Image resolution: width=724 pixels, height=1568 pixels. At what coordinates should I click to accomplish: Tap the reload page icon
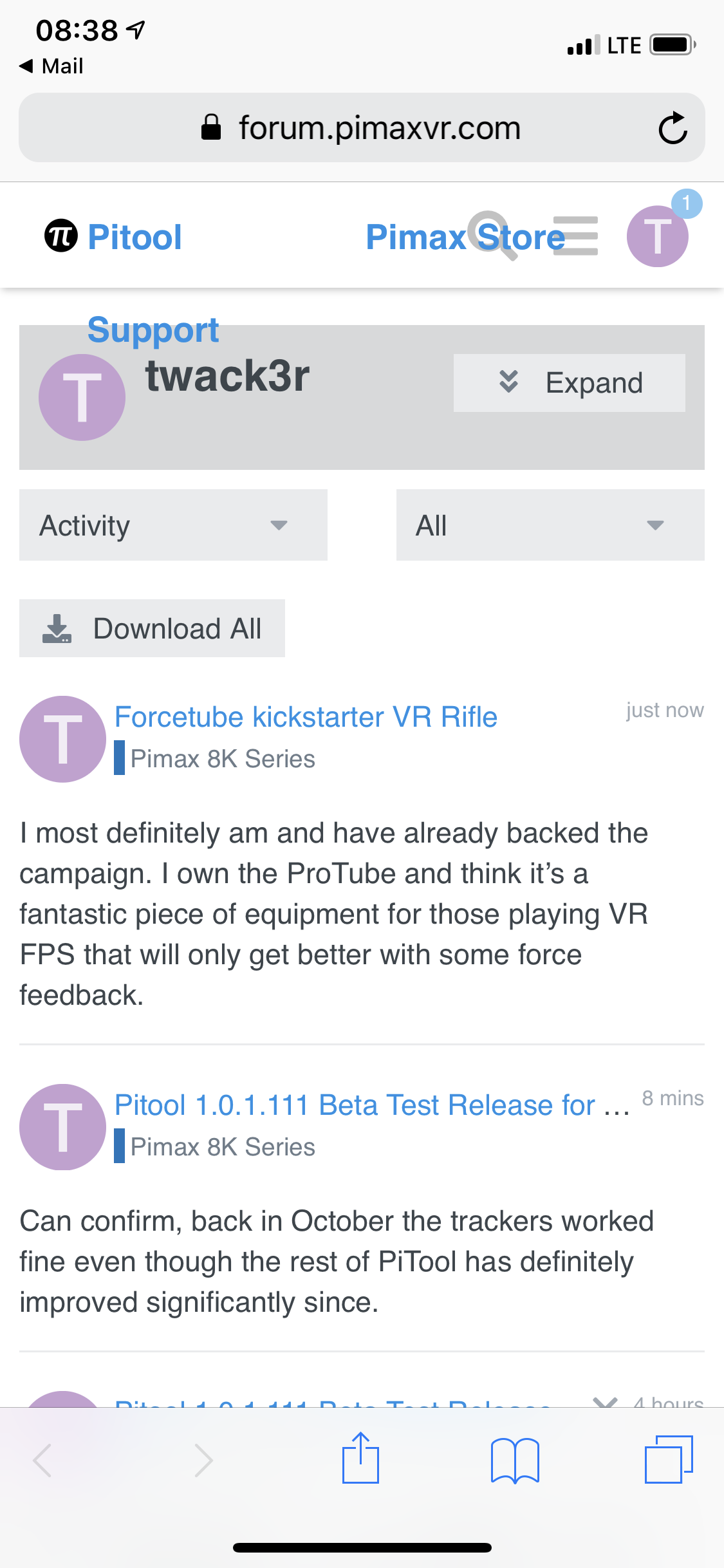coord(673,127)
